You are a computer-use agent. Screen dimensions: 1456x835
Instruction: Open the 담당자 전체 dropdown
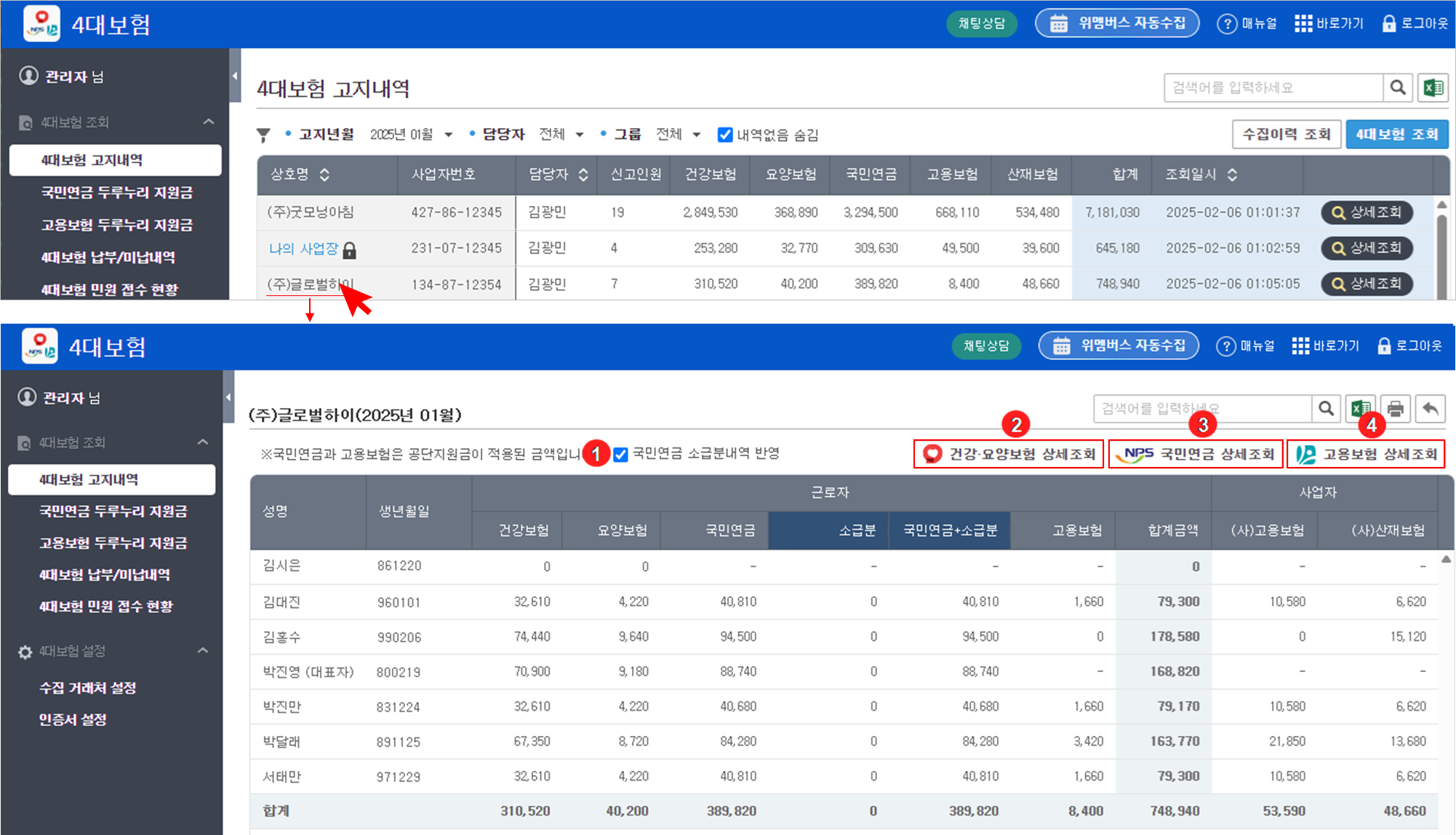click(561, 135)
